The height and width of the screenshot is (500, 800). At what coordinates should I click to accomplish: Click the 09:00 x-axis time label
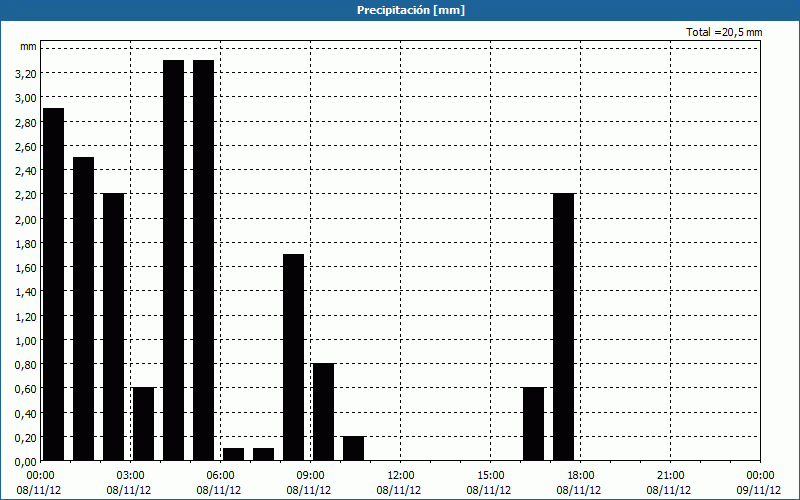[310, 476]
